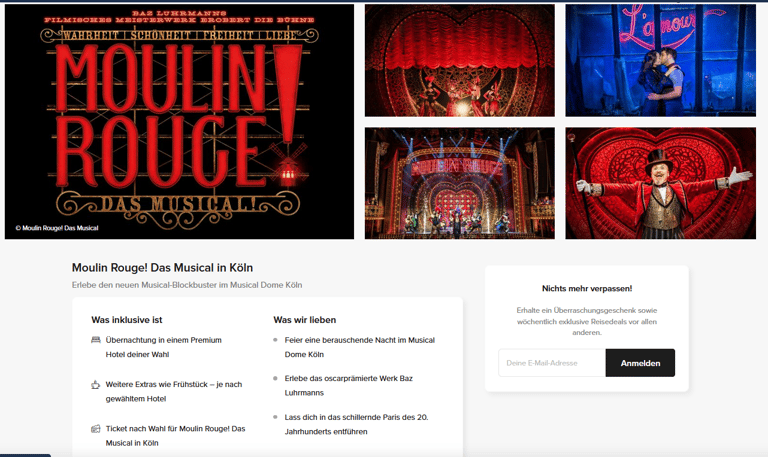Click the Nichts mehr verpassen! heading
This screenshot has width=768, height=457.
point(587,289)
